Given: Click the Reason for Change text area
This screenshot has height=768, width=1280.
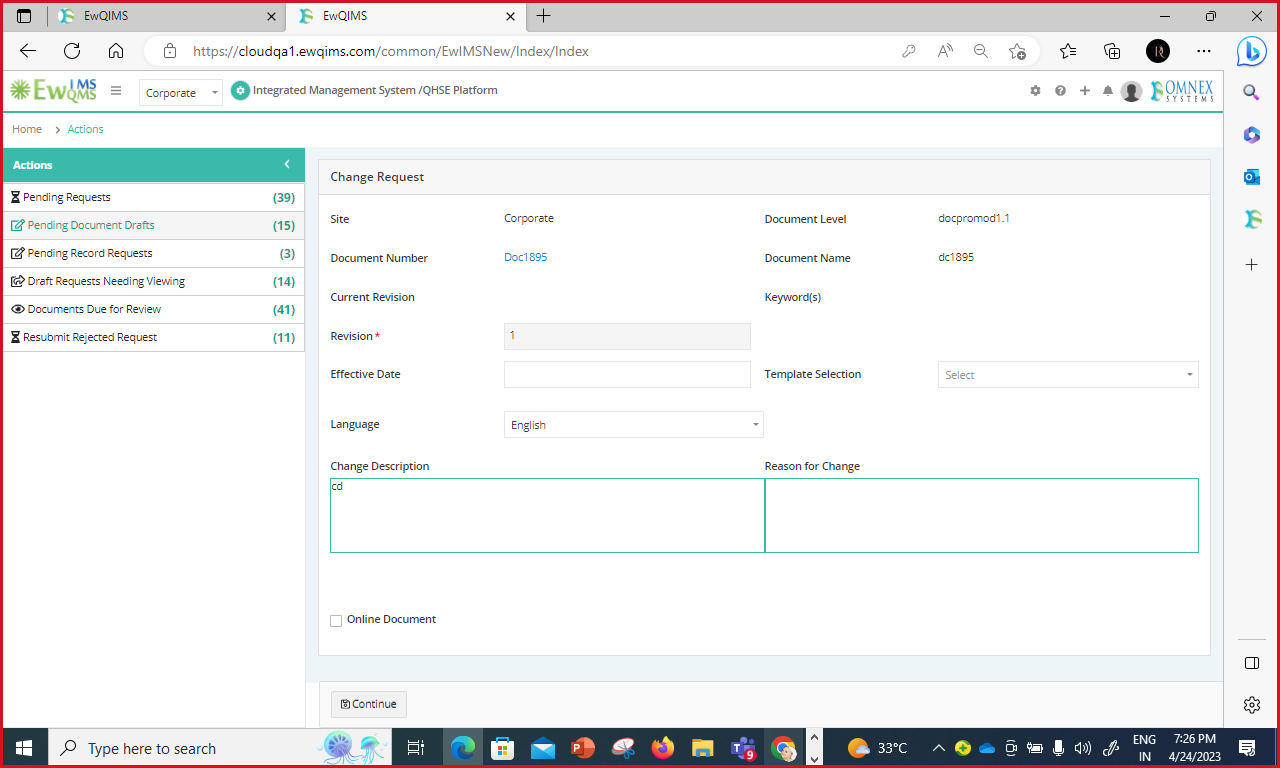Looking at the screenshot, I should pos(982,515).
